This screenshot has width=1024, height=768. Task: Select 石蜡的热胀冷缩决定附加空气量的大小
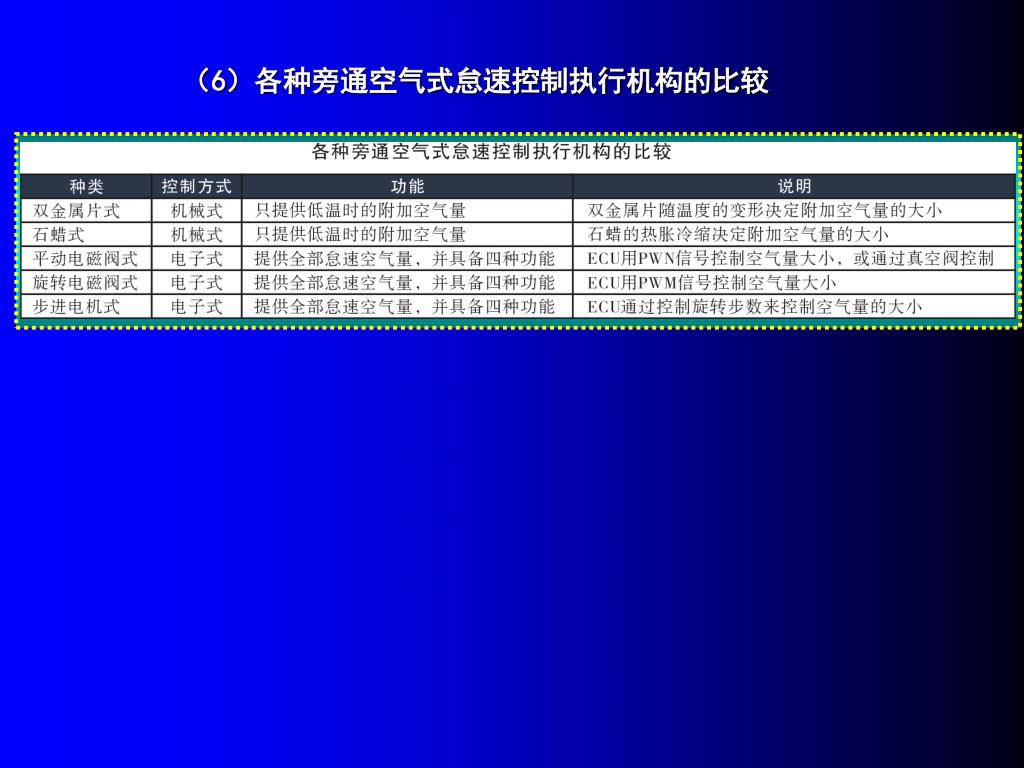[794, 234]
